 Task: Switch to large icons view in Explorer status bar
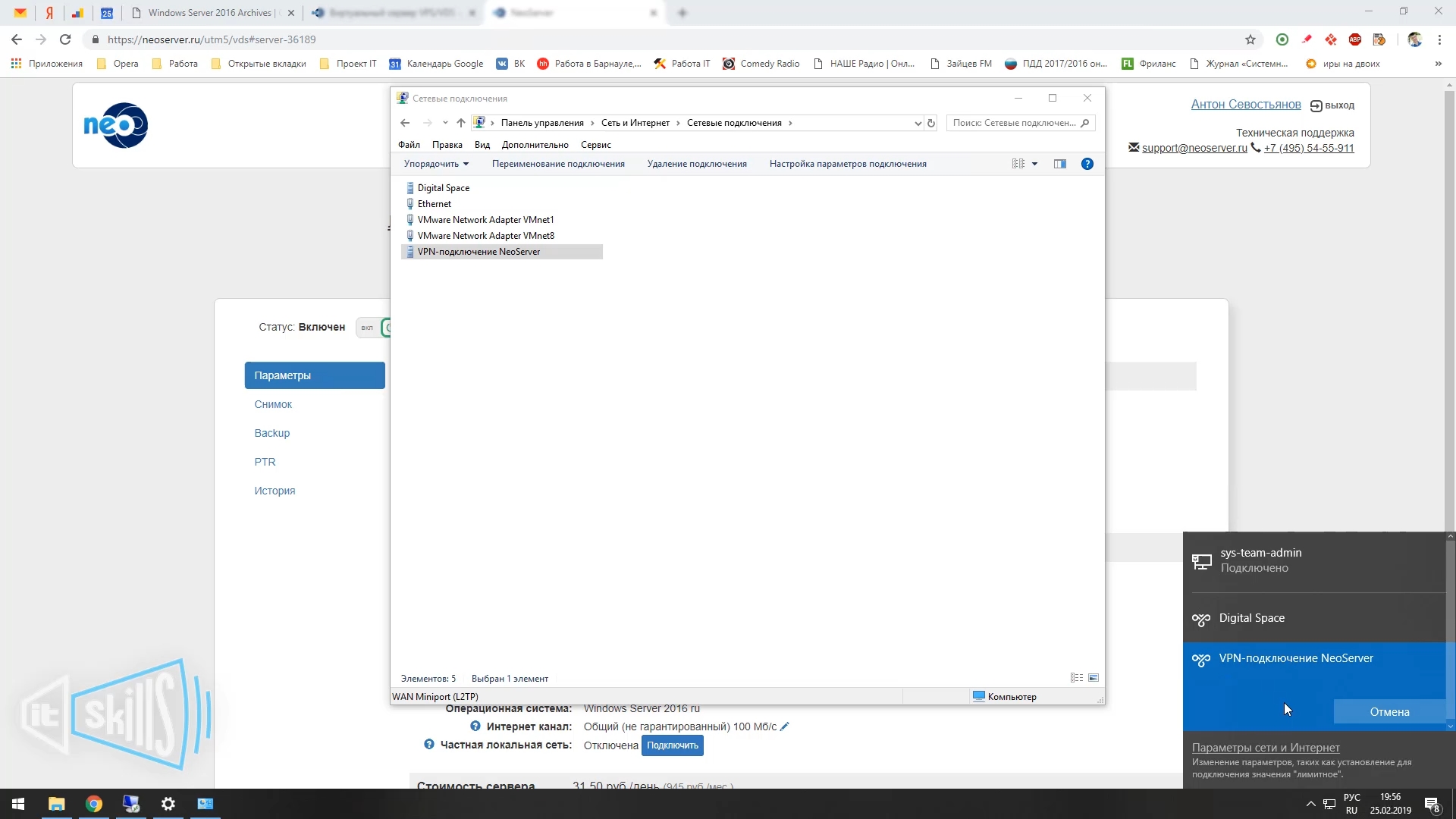point(1094,678)
